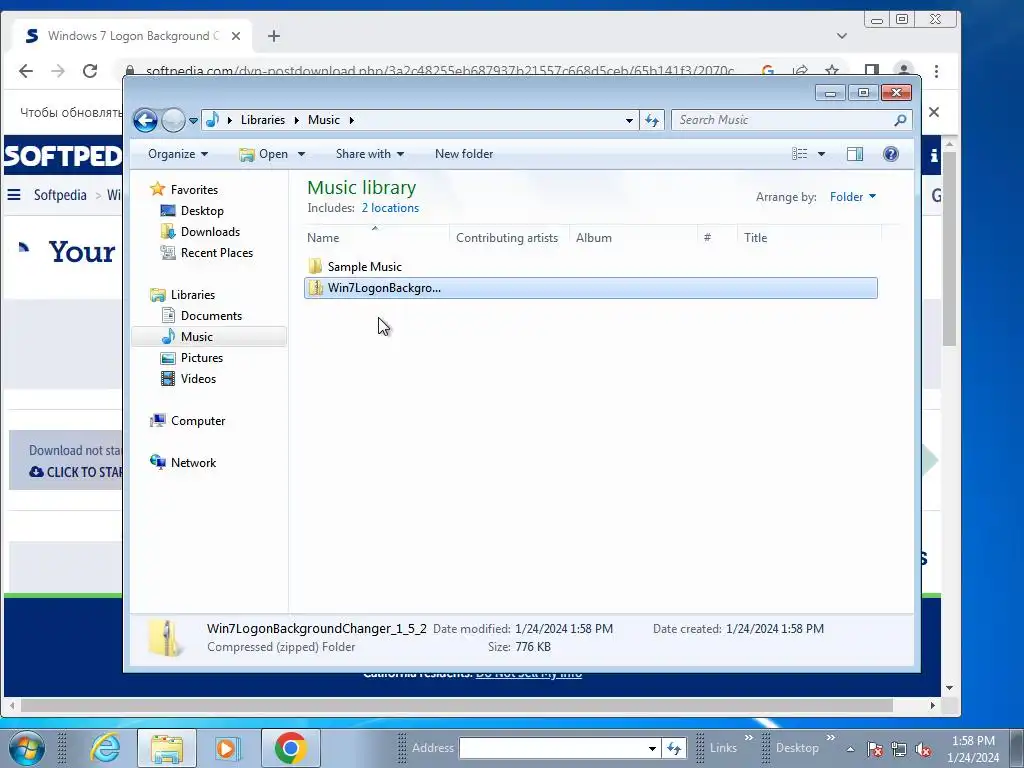Screen dimensions: 1024x768
Task: Open the address bar history dropdown
Action: (x=629, y=120)
